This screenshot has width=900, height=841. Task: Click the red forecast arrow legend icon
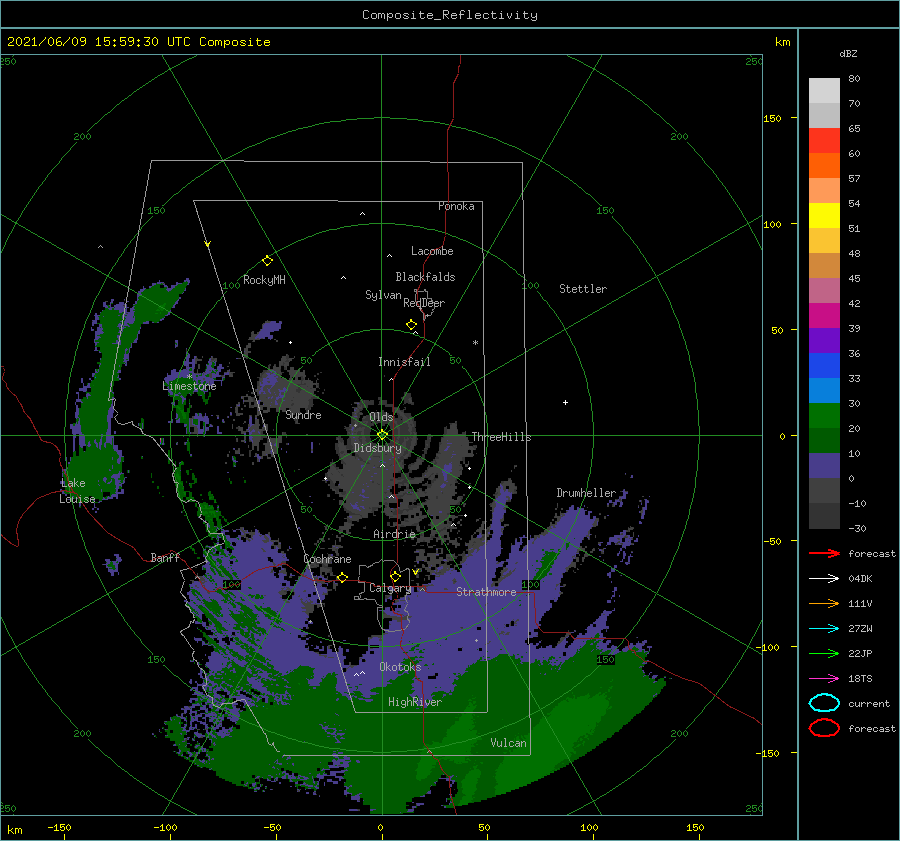click(824, 553)
